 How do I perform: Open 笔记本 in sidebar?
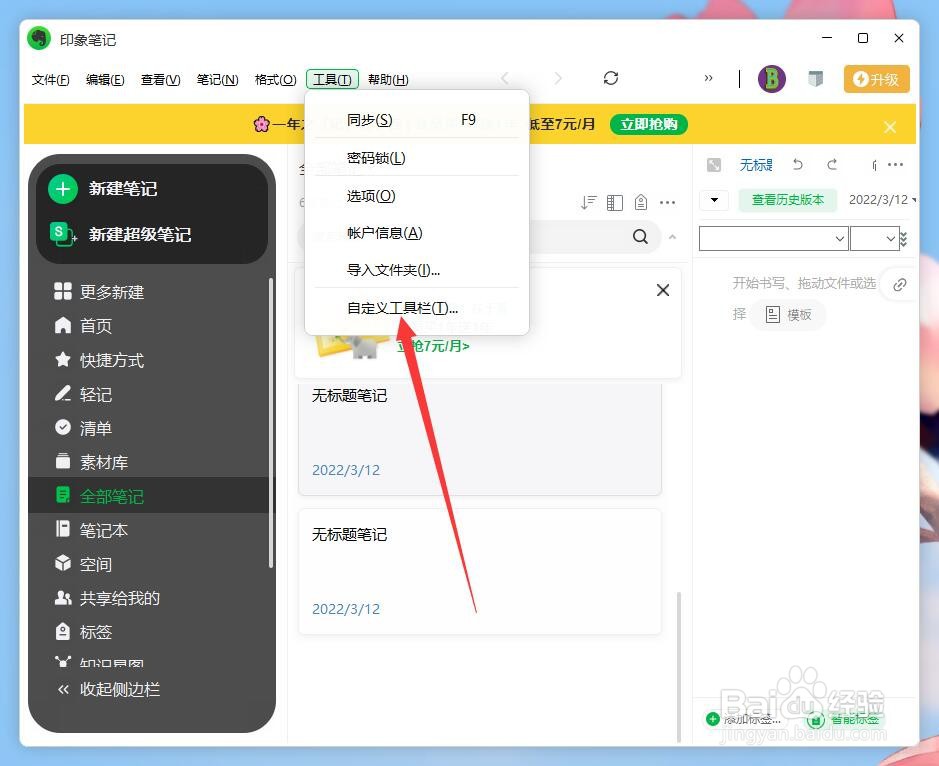tap(92, 530)
